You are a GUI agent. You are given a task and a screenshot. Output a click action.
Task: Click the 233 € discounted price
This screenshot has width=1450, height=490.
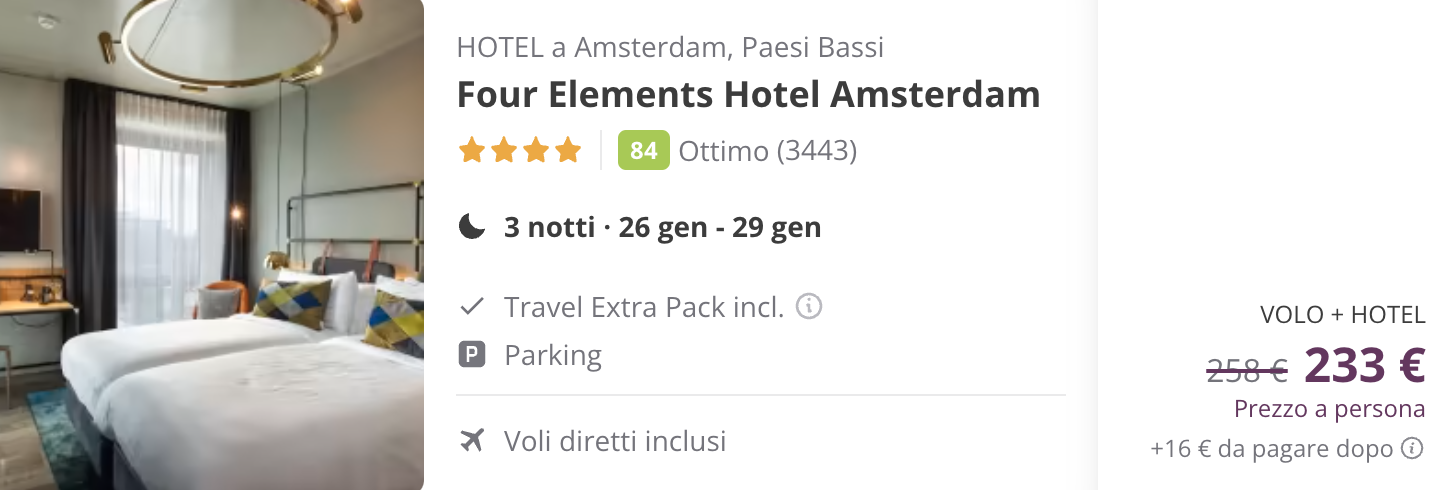pos(1364,364)
